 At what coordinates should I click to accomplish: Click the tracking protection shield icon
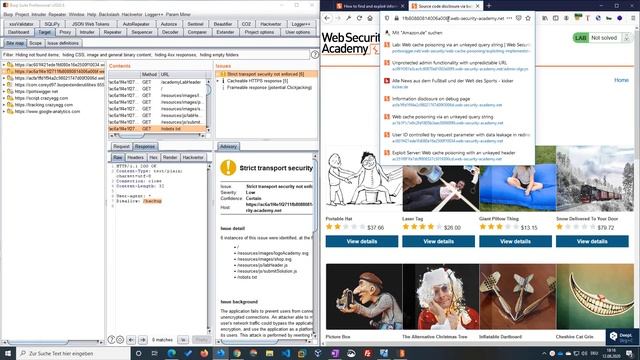pyautogui.click(x=387, y=18)
